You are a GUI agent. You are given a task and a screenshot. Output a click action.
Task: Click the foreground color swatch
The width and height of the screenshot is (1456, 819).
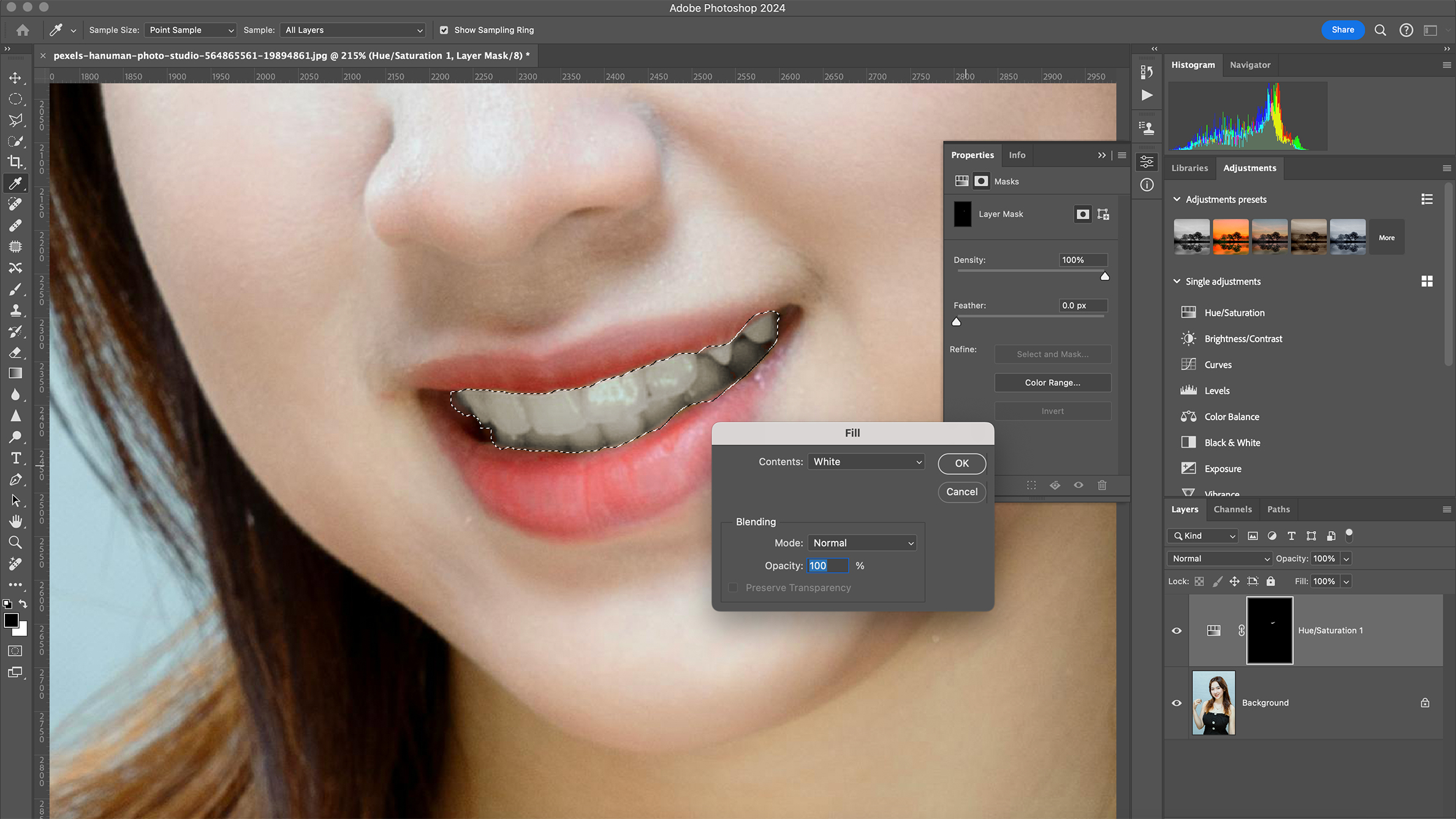pos(11,621)
